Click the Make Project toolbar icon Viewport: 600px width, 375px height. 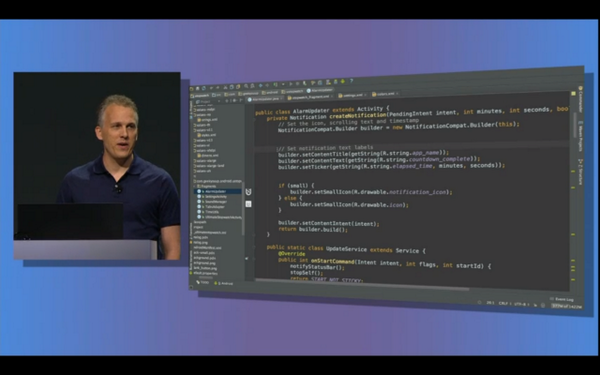click(x=275, y=85)
